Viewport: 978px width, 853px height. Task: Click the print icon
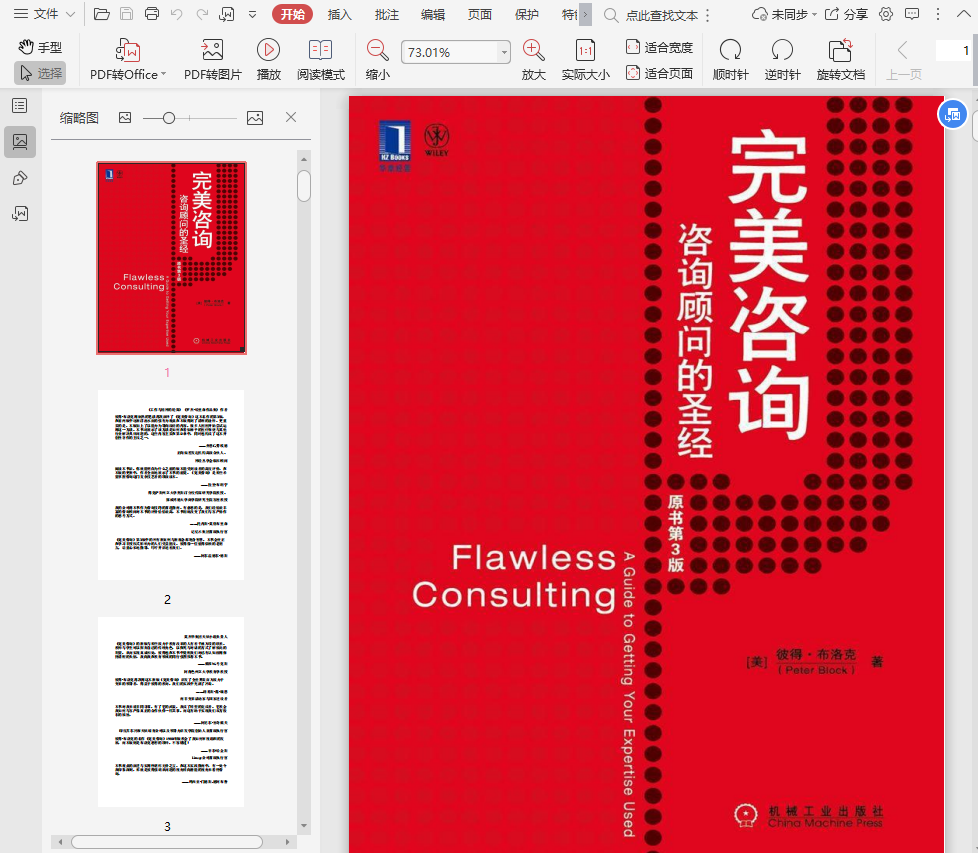152,14
